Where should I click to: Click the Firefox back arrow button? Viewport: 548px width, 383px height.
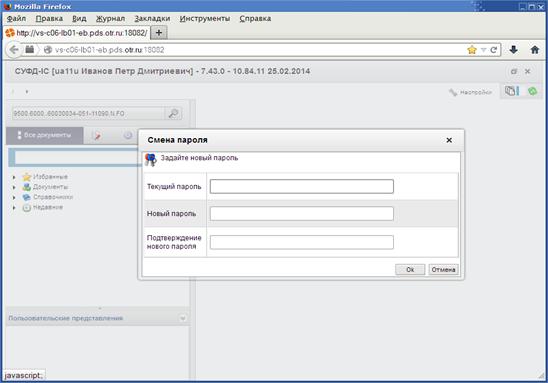point(14,50)
